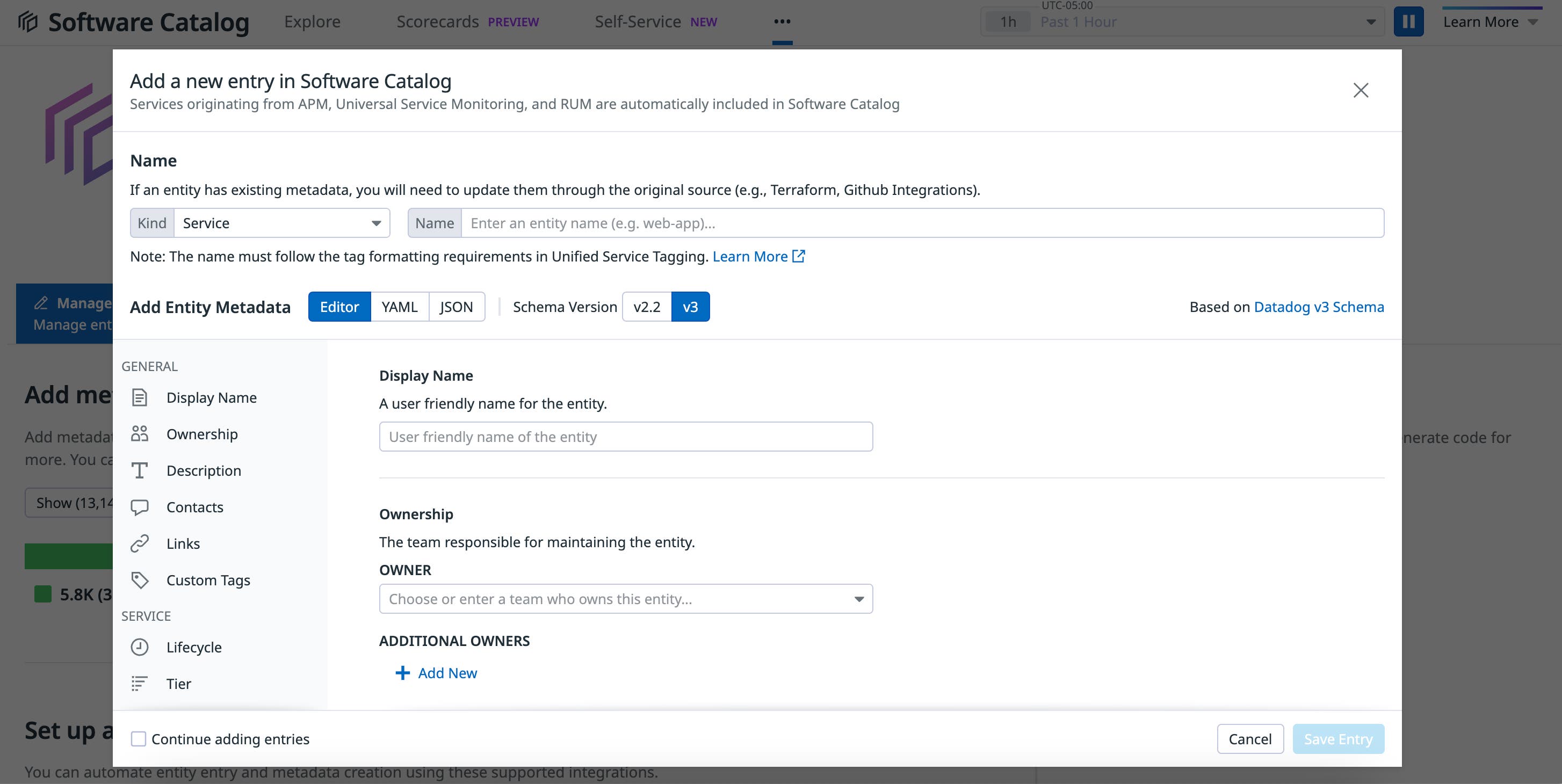Click the green progress bar segment
This screenshot has height=784, width=1562.
[68, 556]
